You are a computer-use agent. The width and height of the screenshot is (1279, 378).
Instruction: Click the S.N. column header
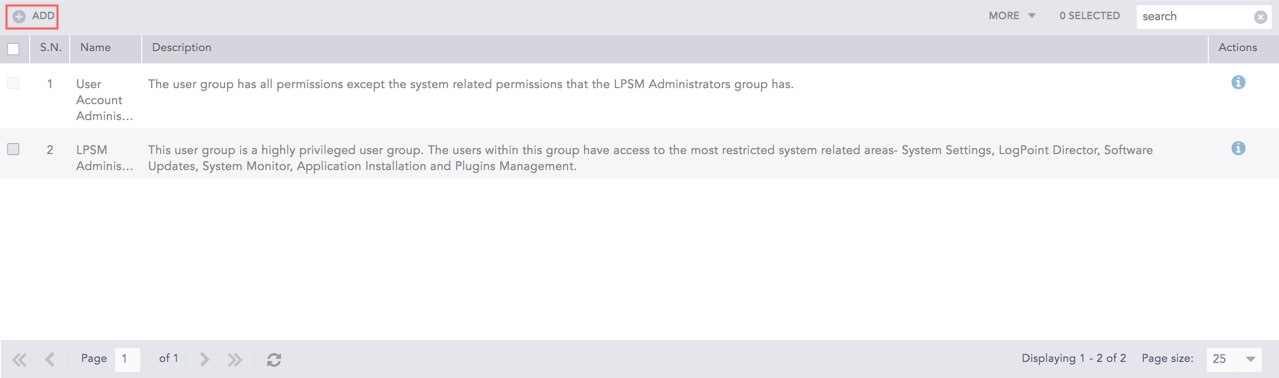(50, 48)
